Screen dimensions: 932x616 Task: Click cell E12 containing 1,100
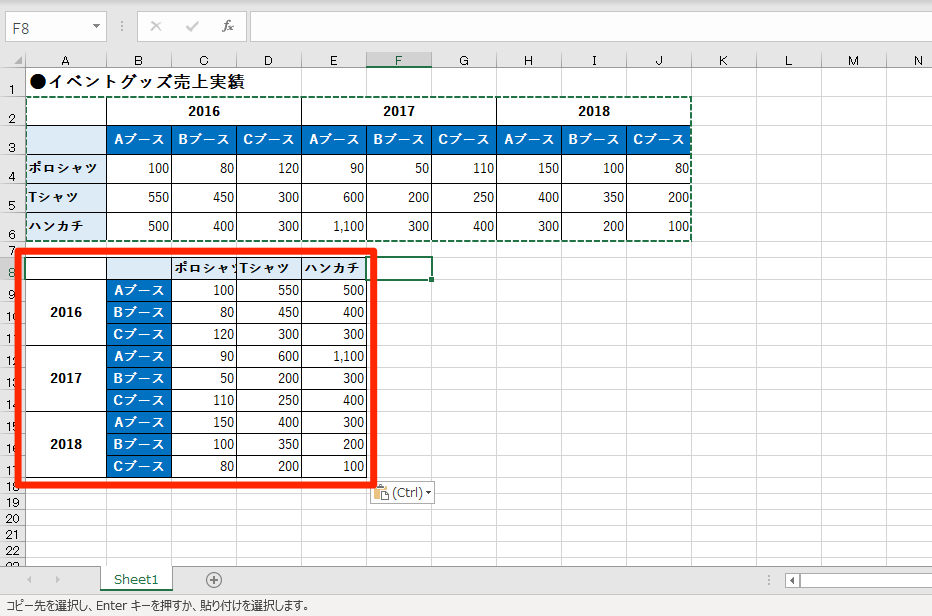[x=334, y=356]
